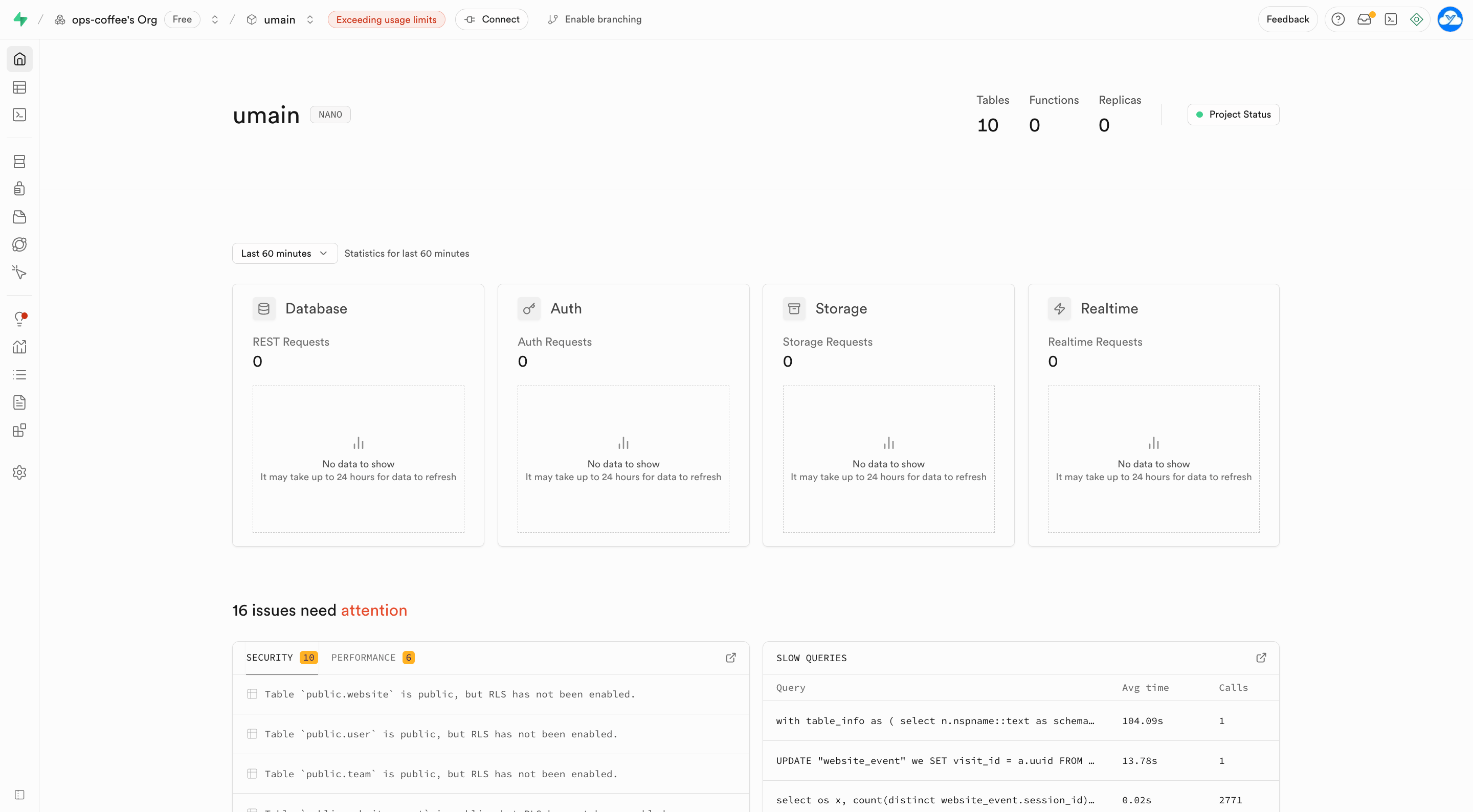This screenshot has width=1473, height=812.
Task: Open Slow Queries external link icon
Action: tap(1261, 658)
